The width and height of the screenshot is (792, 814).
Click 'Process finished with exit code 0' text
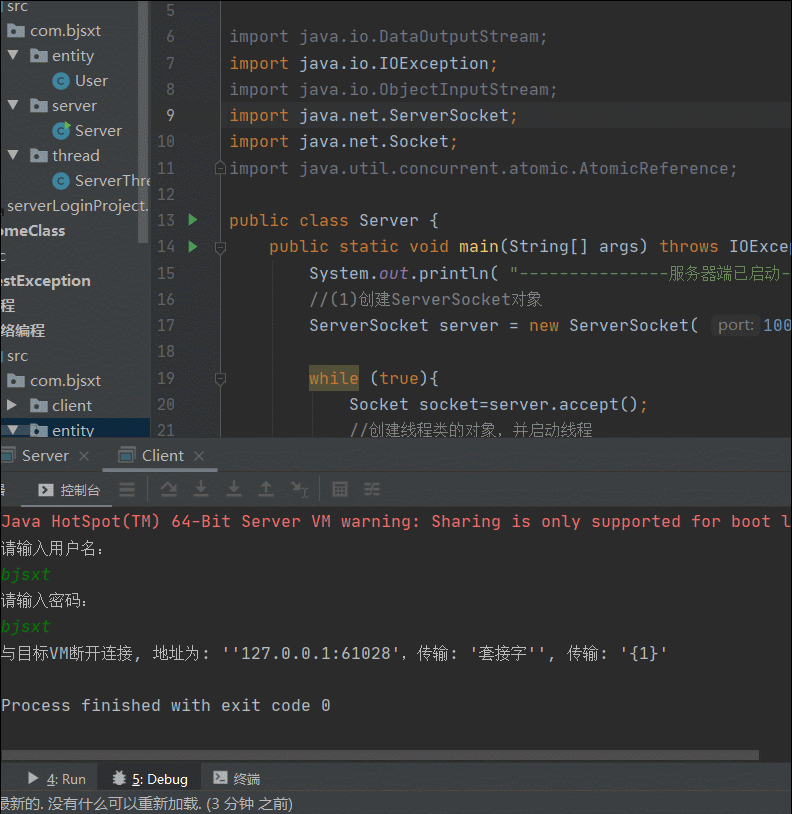tap(166, 705)
